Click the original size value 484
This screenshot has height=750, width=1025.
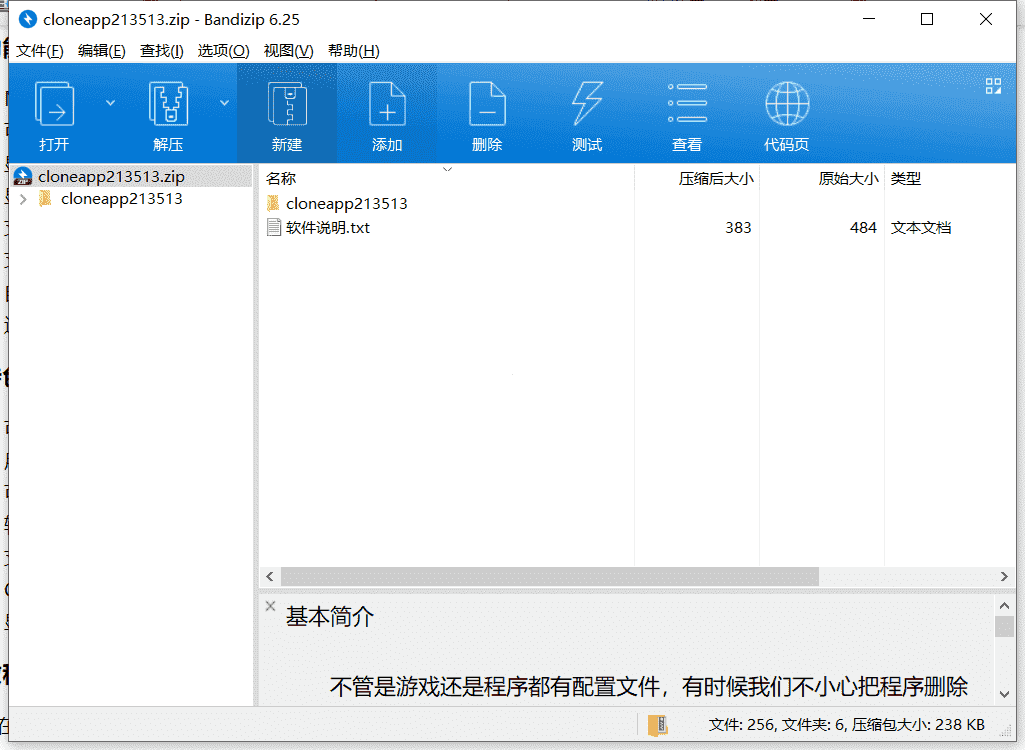coord(863,228)
